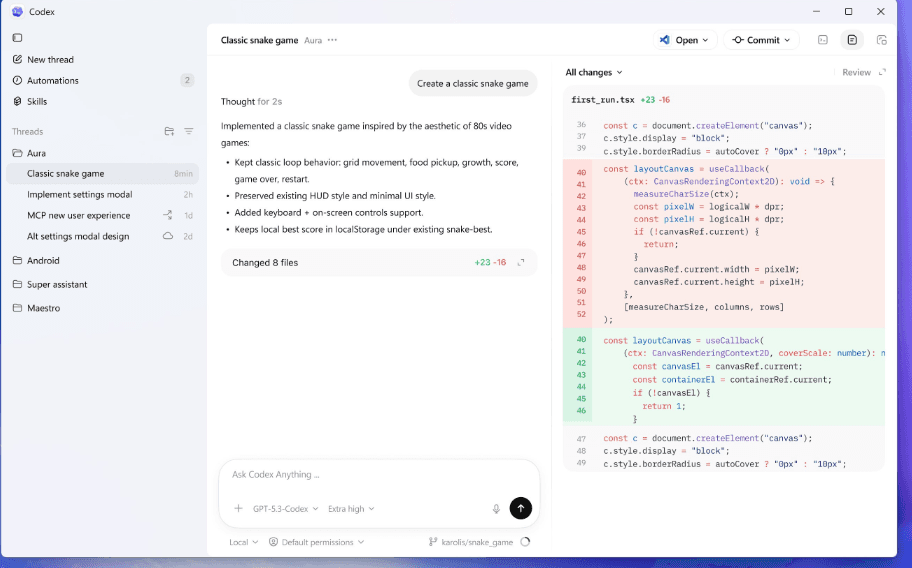912x568 pixels.
Task: Toggle the terminal panel icon
Action: click(x=822, y=40)
